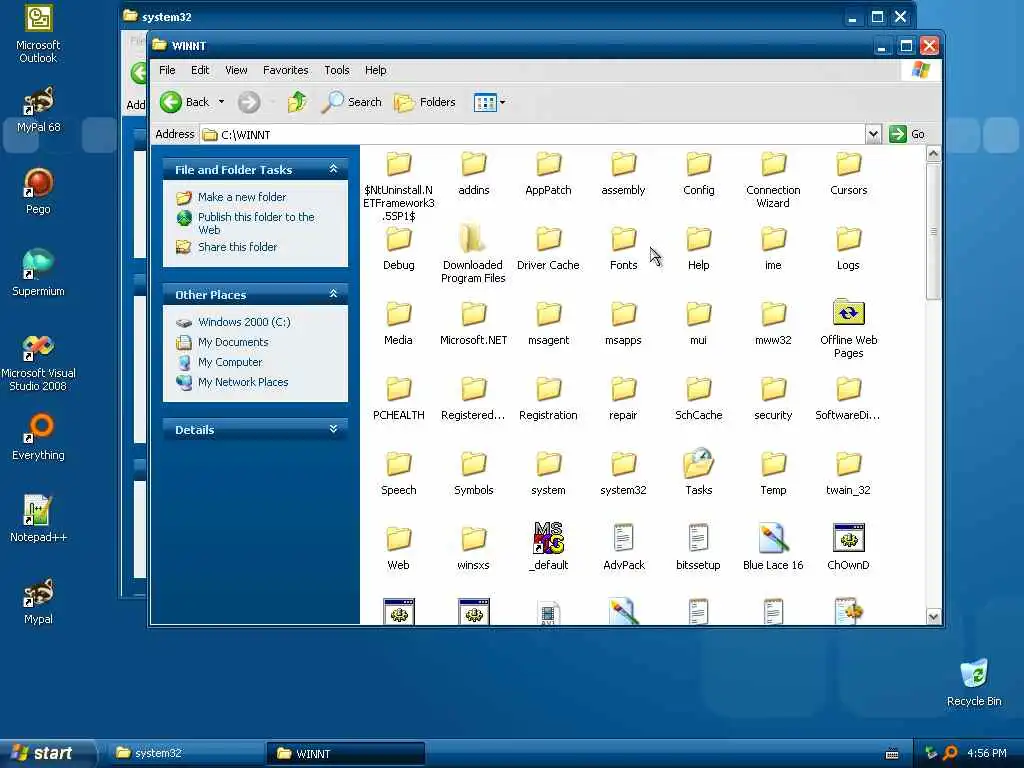Image resolution: width=1024 pixels, height=768 pixels.
Task: Select the Connection Wizard folder
Action: click(x=773, y=180)
